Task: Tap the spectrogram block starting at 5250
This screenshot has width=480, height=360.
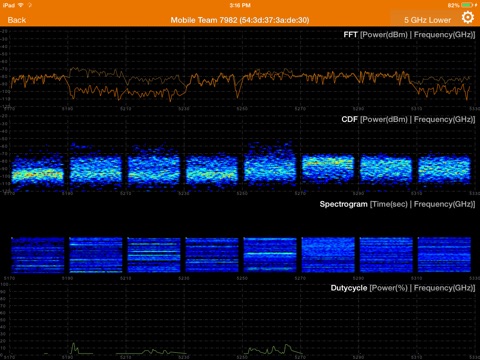Action: click(270, 255)
